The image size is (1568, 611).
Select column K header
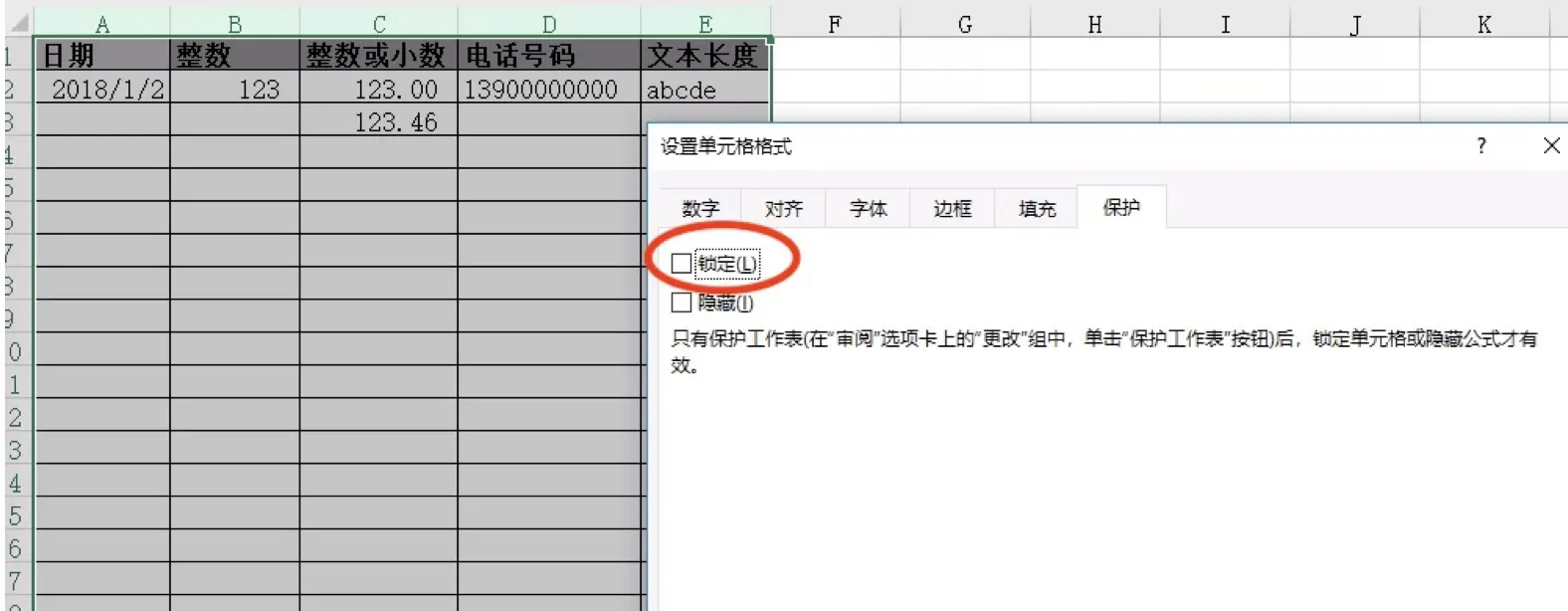click(1484, 24)
